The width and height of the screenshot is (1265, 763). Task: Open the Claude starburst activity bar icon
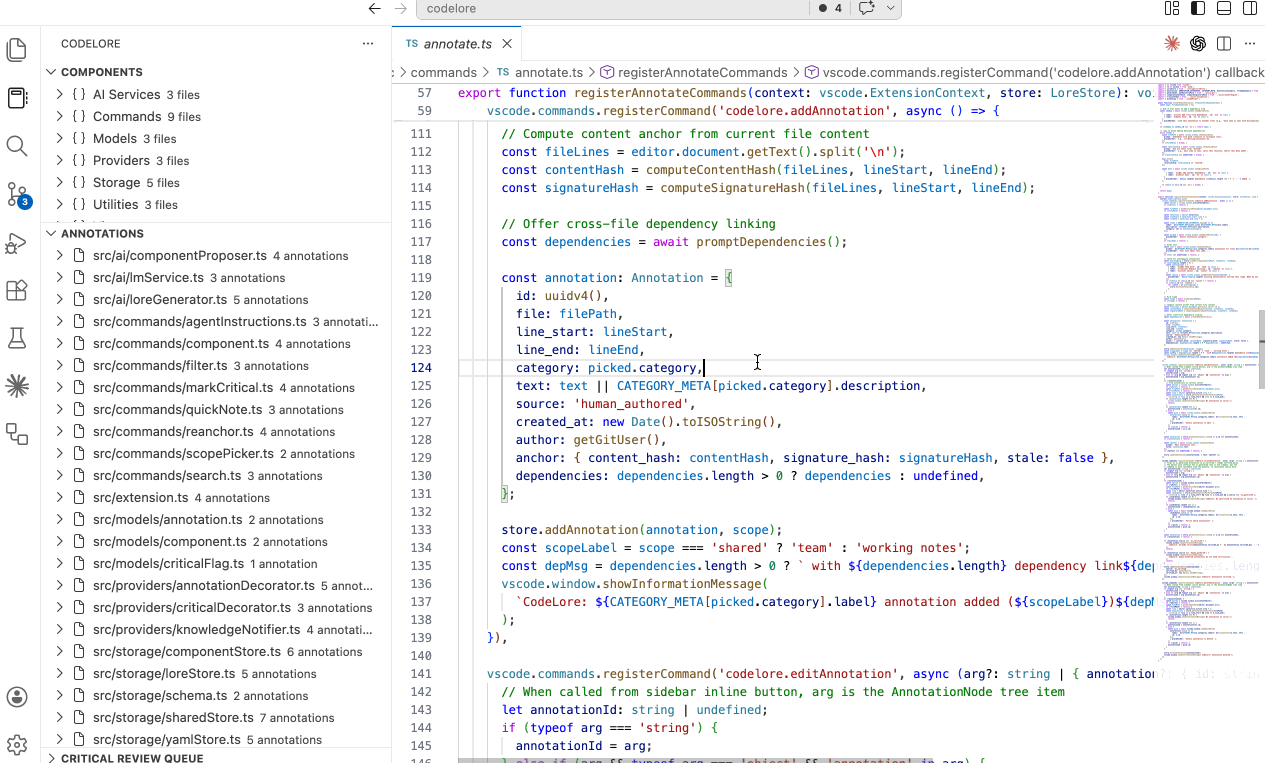pos(17,385)
